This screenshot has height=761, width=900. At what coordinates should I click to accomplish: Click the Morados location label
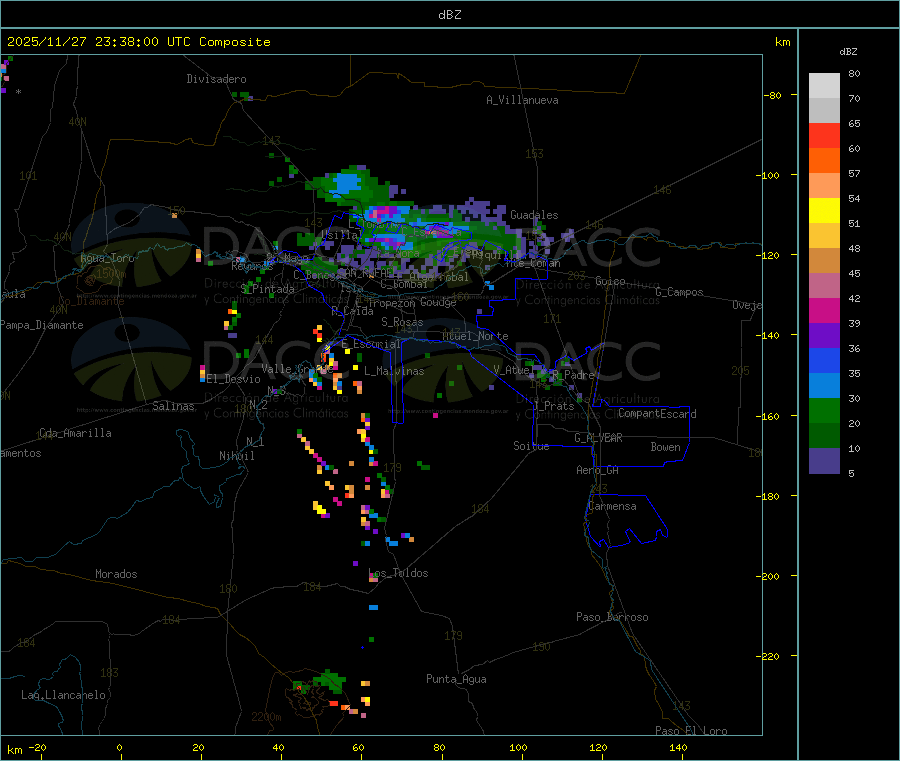tap(116, 574)
